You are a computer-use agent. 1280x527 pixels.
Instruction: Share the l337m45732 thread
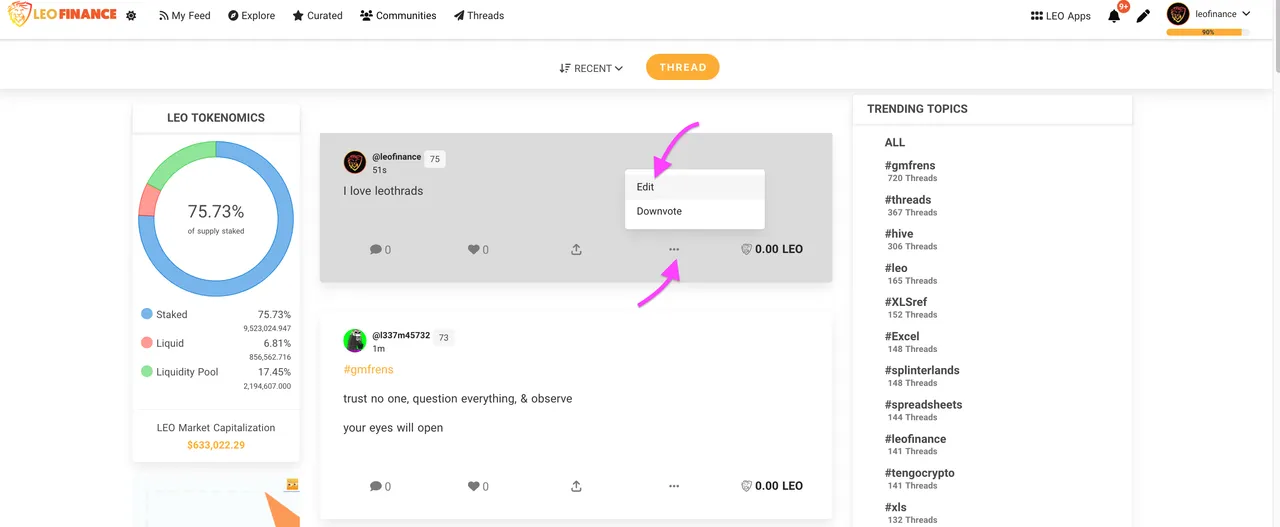[x=576, y=486]
